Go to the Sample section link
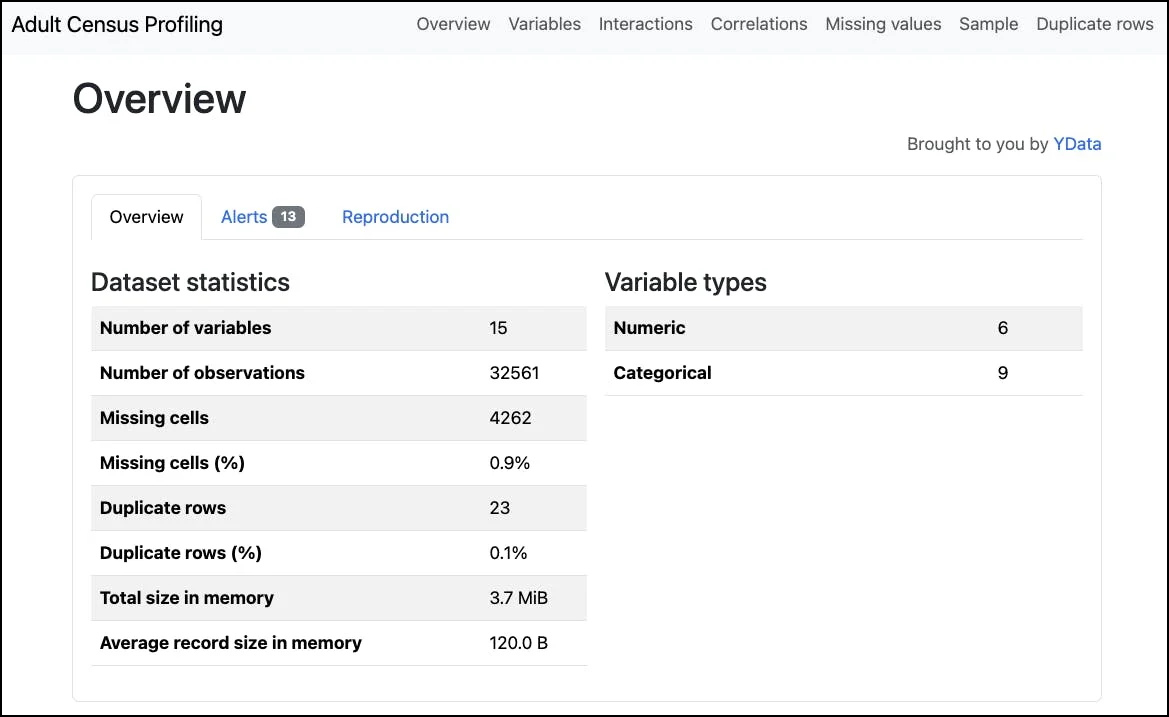Image resolution: width=1169 pixels, height=717 pixels. 988,24
